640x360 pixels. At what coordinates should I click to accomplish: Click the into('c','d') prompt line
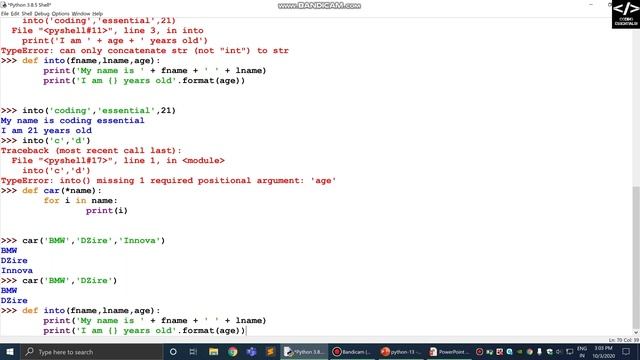click(x=56, y=140)
